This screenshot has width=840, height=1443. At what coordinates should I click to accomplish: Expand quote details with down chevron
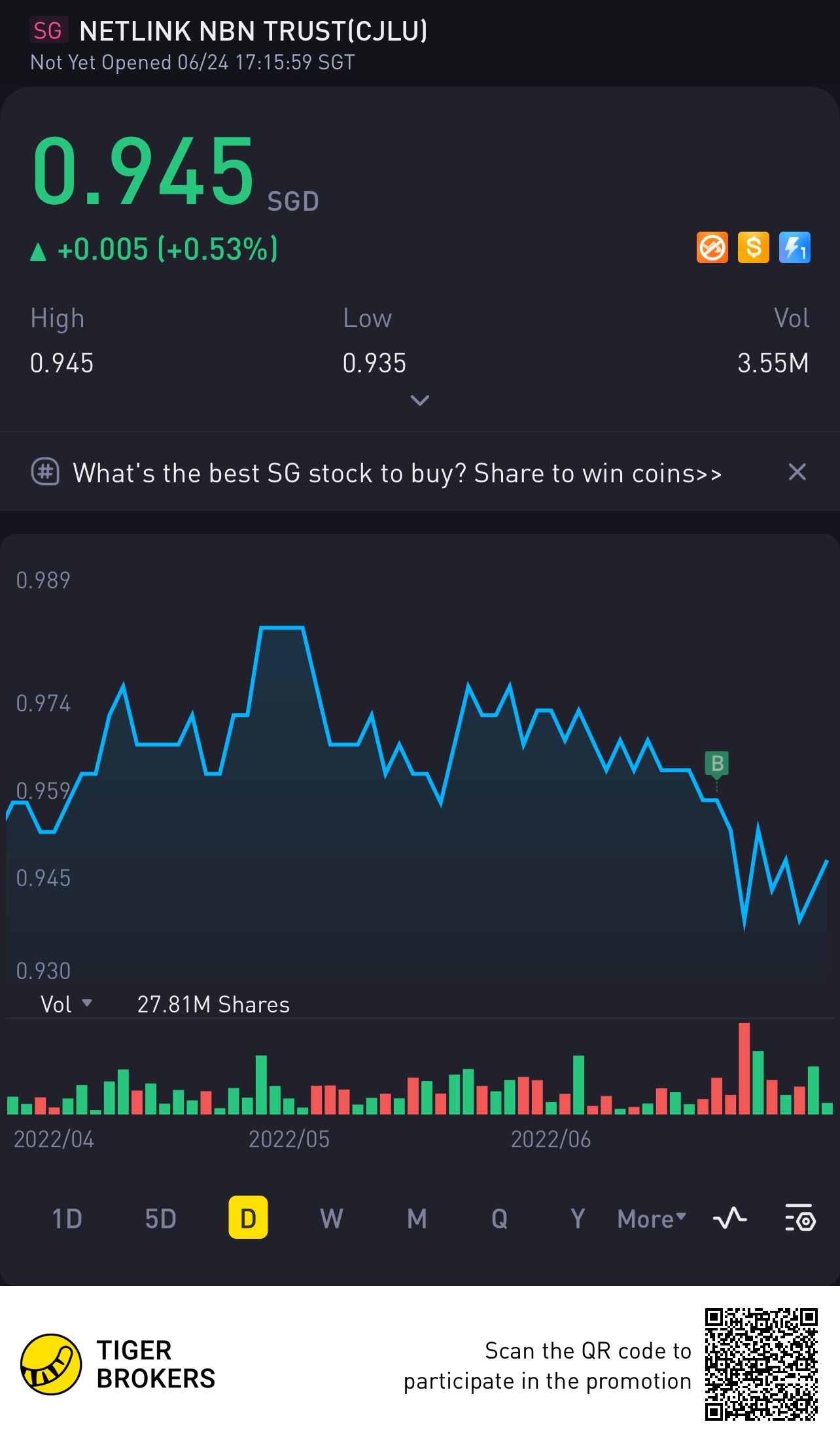click(x=419, y=400)
